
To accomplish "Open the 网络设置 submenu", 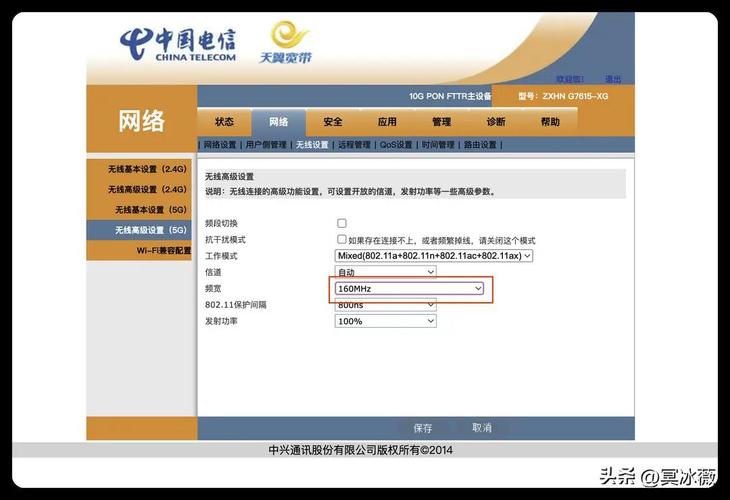I will (220, 145).
